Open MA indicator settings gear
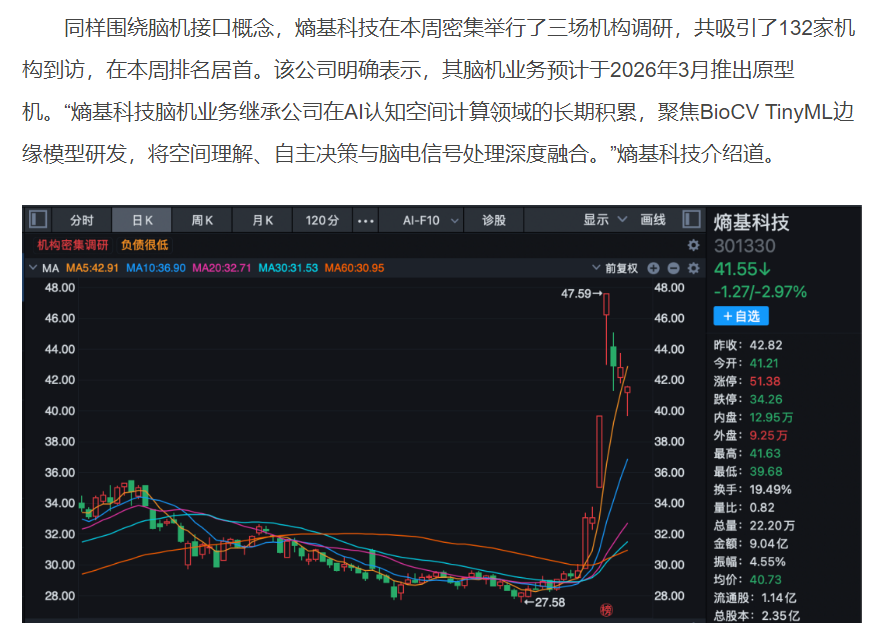 point(693,268)
